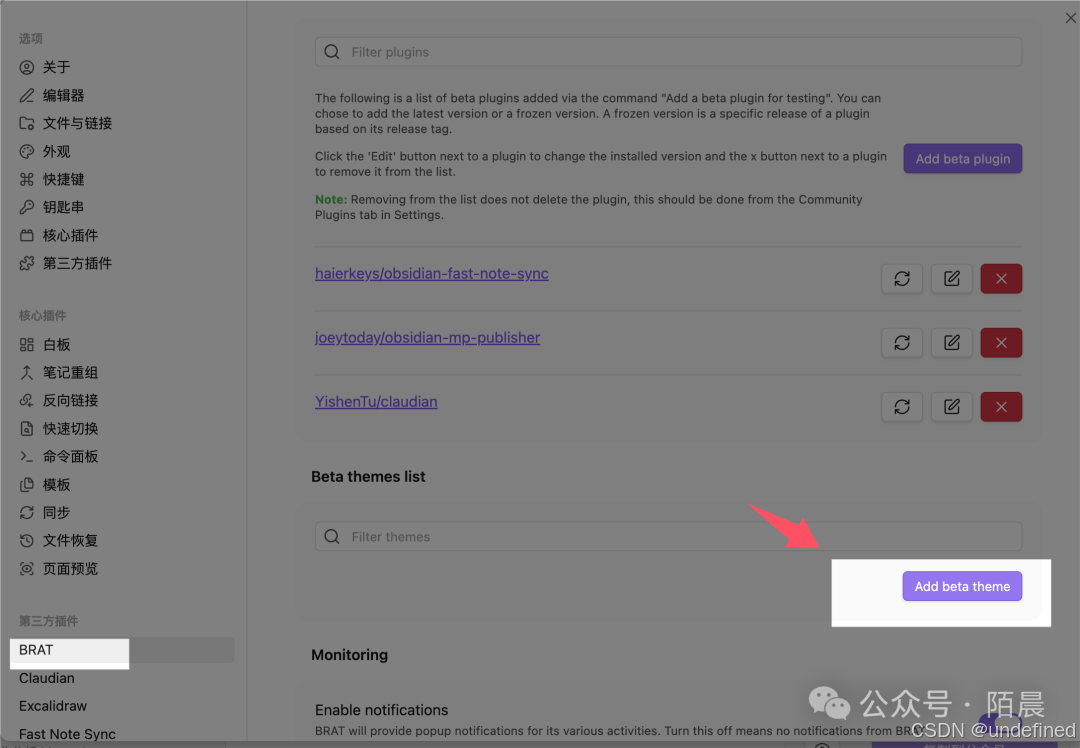This screenshot has height=748, width=1080.
Task: Open joeytoday/obsidian-mp-publisher link
Action: tap(427, 337)
